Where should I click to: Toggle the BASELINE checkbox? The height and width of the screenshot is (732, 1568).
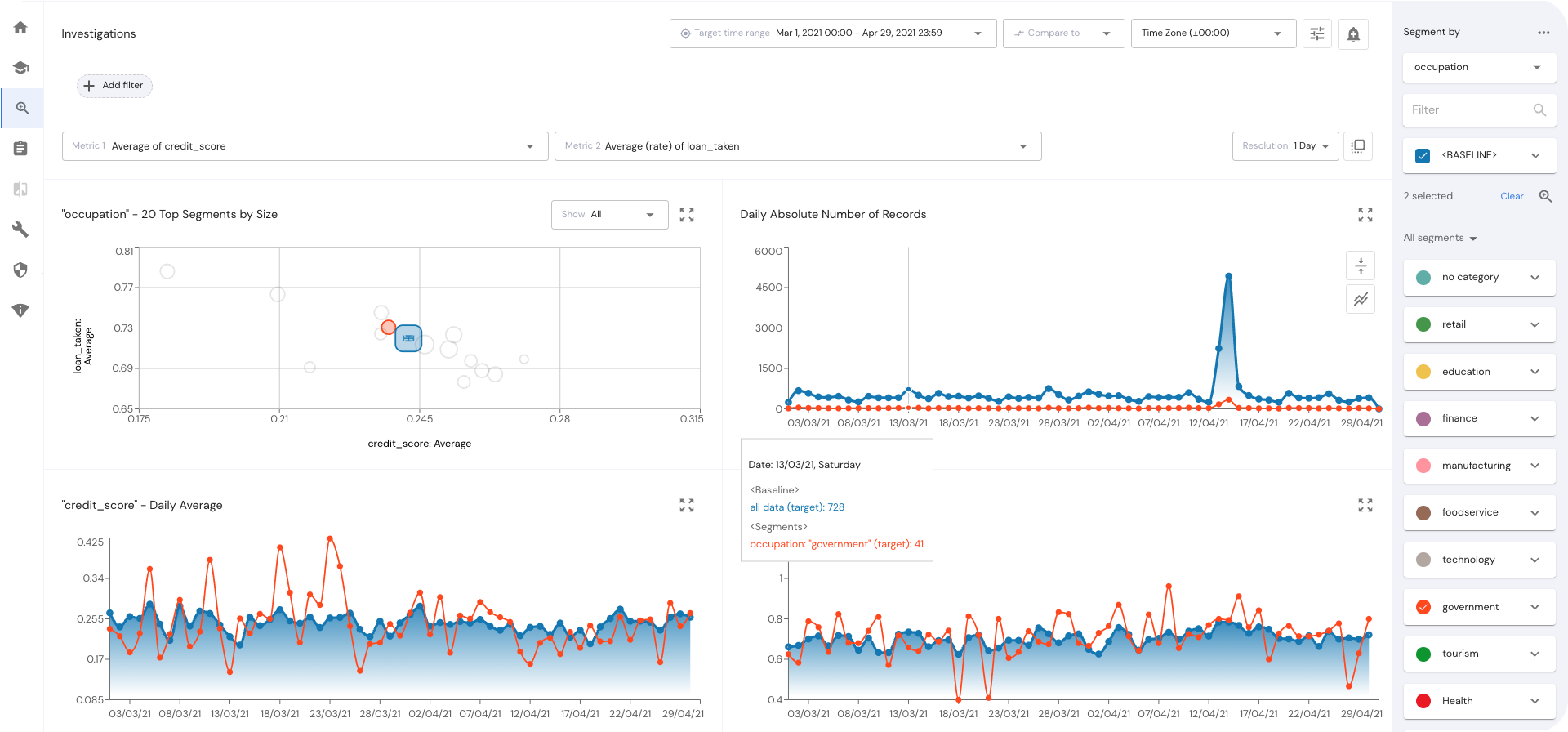[1423, 156]
